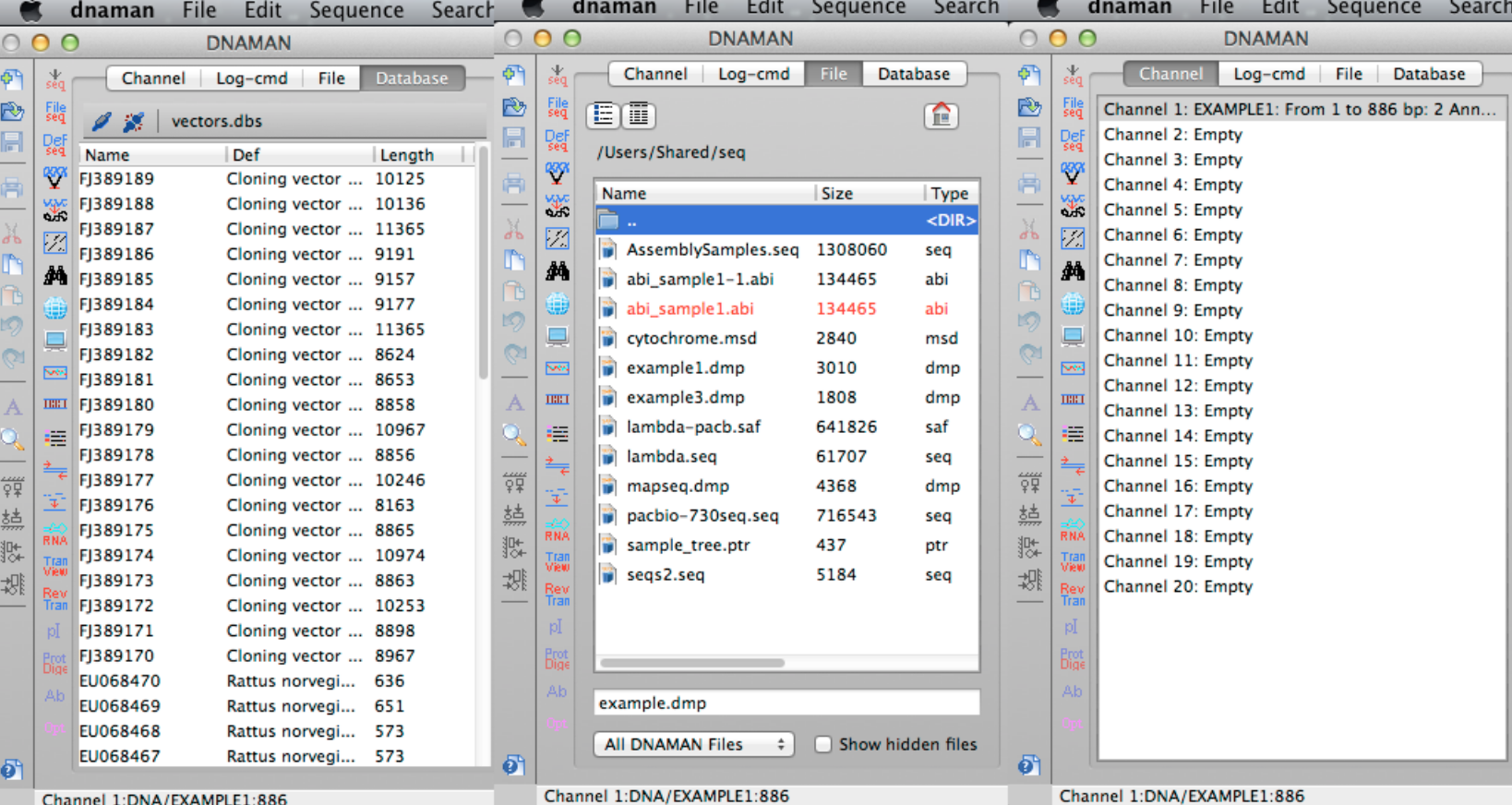Switch to the Database tab in middle window
This screenshot has height=805, width=1512.
click(914, 74)
